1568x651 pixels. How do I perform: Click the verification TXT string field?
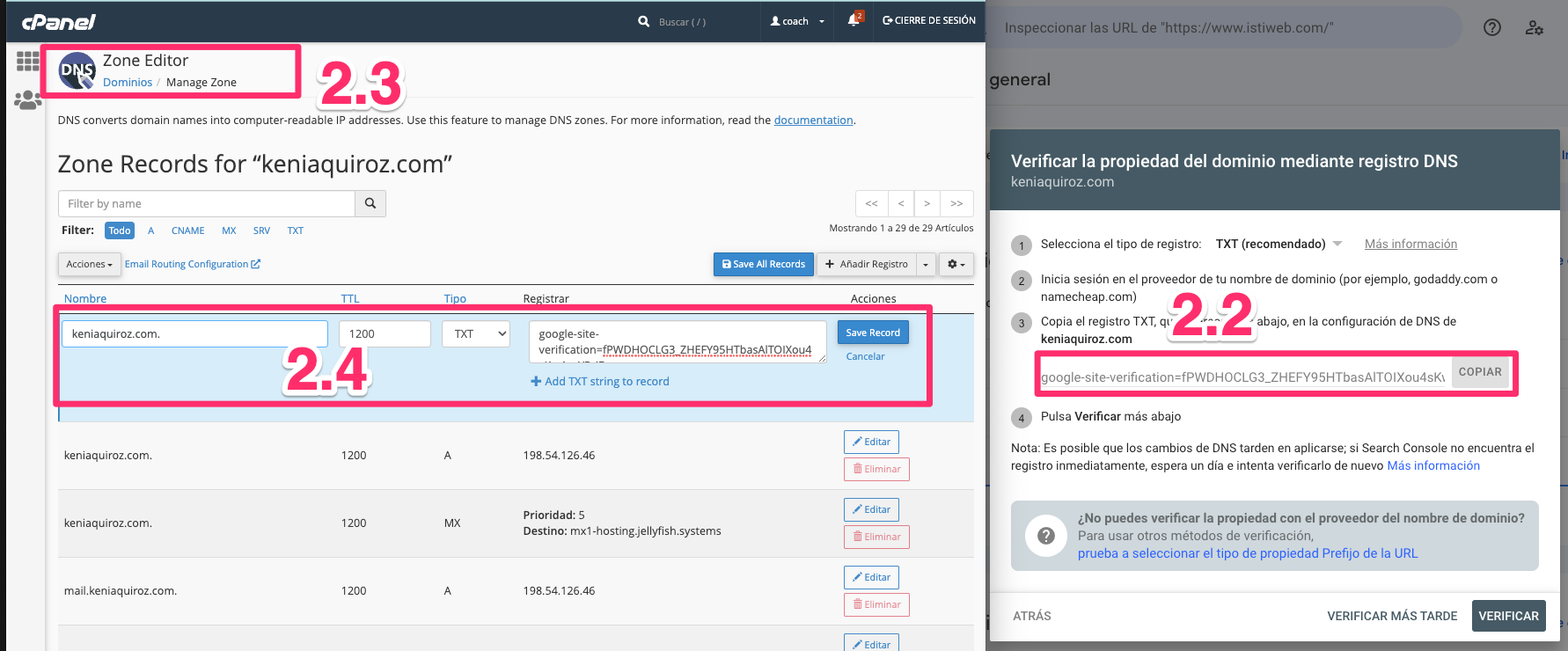(x=1242, y=377)
